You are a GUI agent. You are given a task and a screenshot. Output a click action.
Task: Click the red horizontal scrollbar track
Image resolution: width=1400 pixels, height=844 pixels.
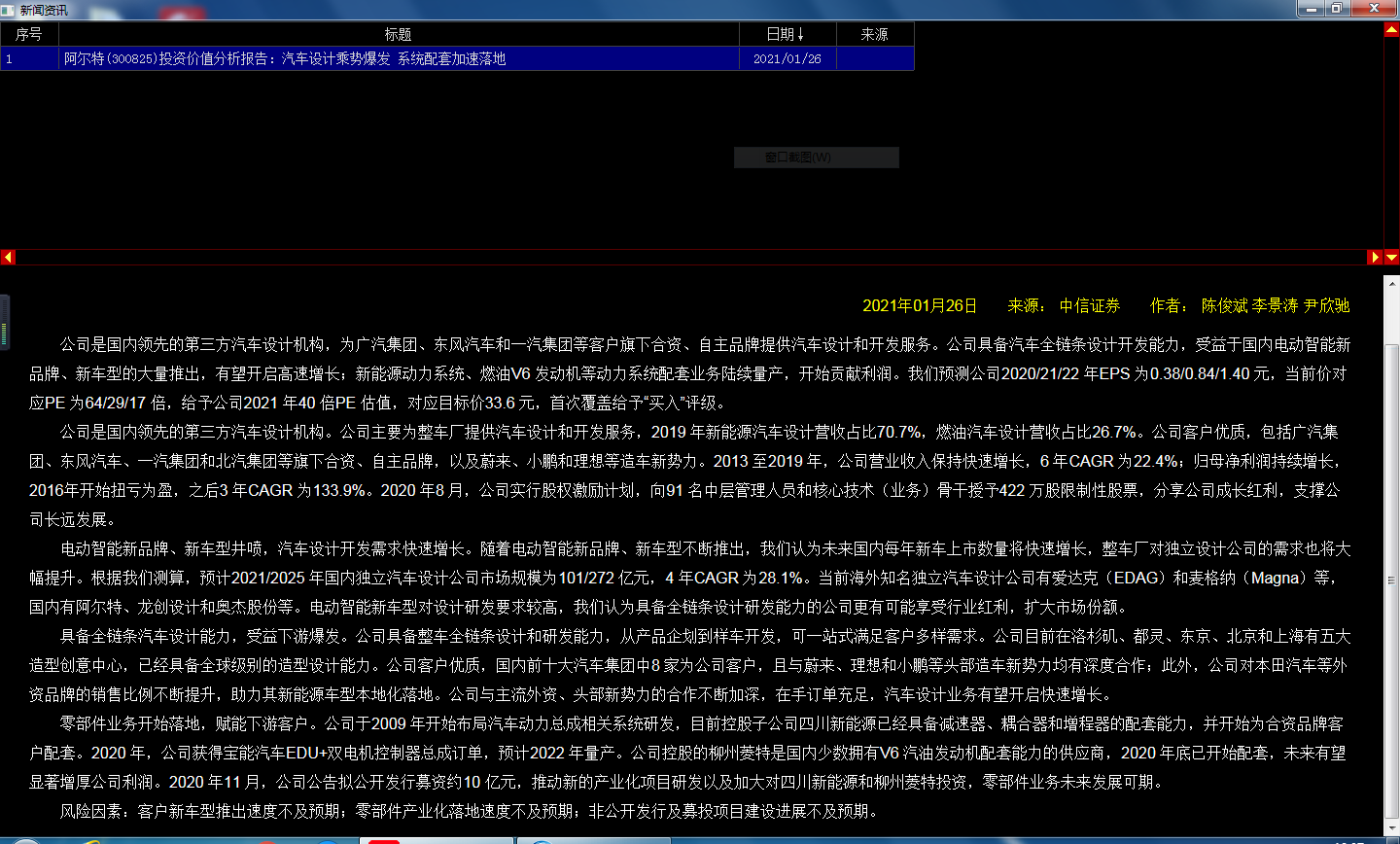click(x=691, y=257)
